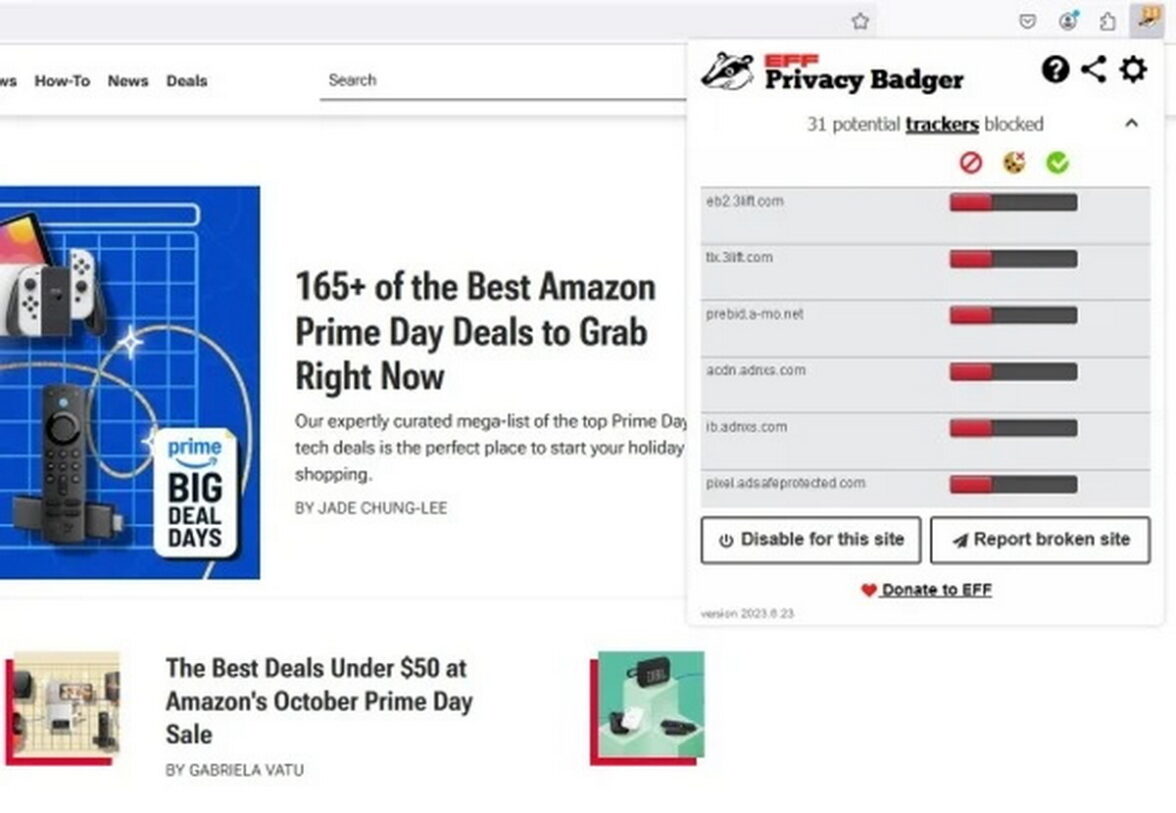Viewport: 1176px width, 813px height.
Task: Click Disable for this site button
Action: pos(811,540)
